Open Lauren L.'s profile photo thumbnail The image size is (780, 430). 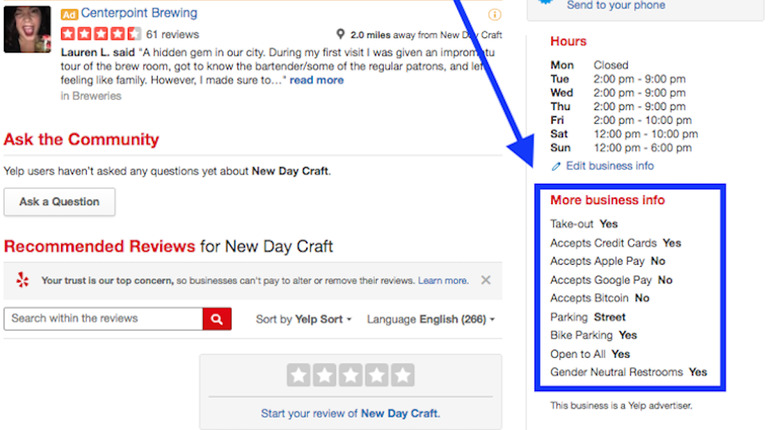[x=28, y=29]
